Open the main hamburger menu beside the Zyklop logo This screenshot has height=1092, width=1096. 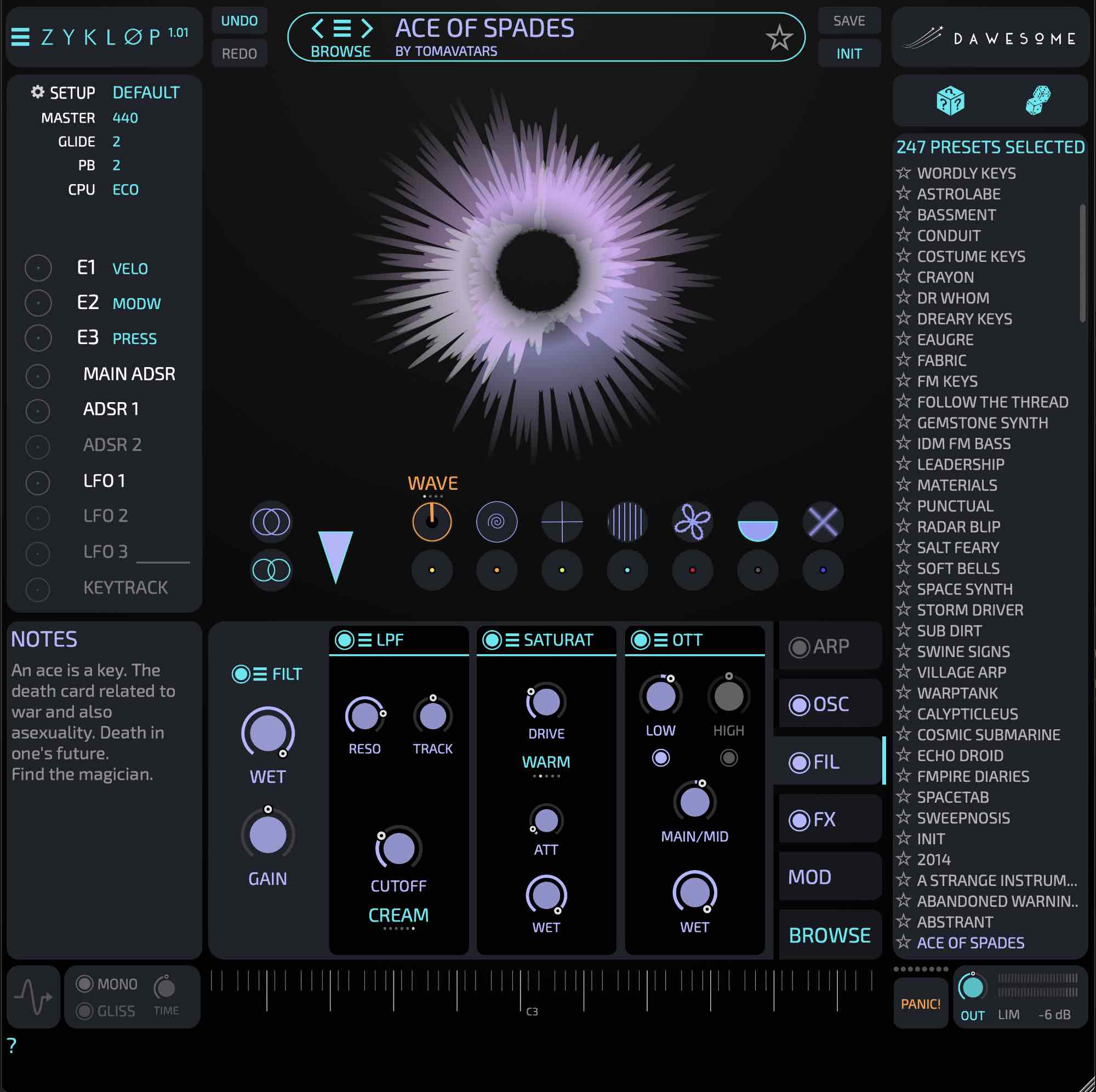click(20, 37)
